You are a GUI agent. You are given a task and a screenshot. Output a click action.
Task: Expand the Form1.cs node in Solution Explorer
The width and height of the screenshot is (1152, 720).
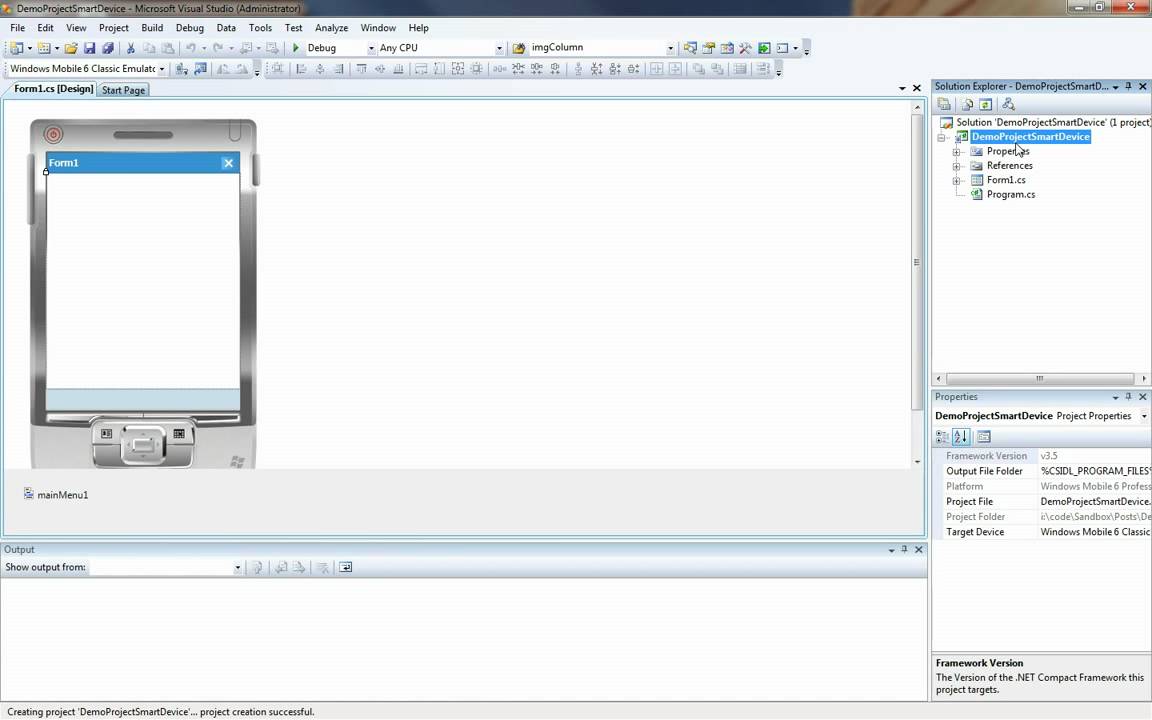956,181
